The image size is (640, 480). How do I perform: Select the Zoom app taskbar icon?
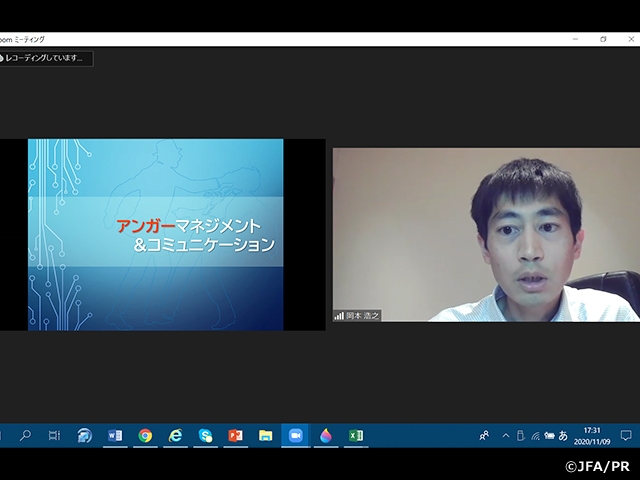[295, 435]
